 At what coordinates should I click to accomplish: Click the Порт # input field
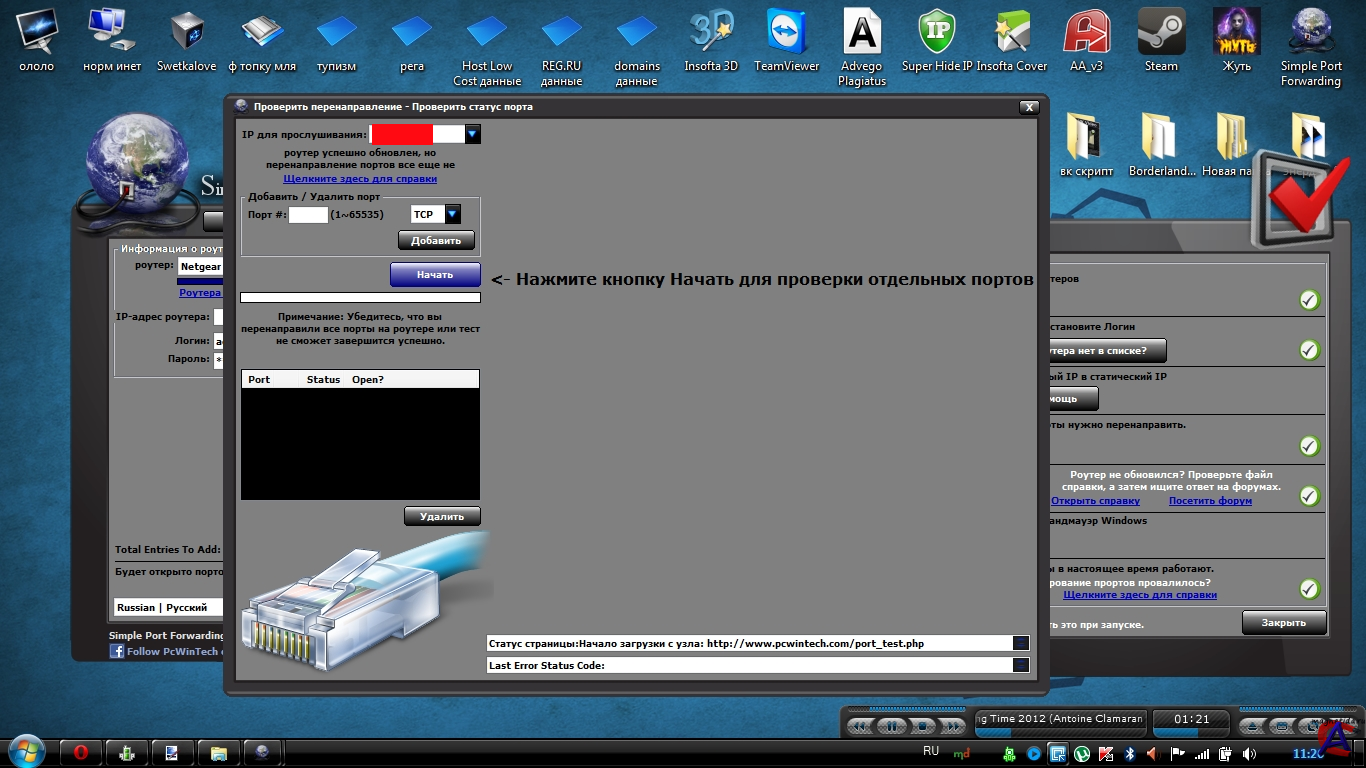(x=308, y=215)
